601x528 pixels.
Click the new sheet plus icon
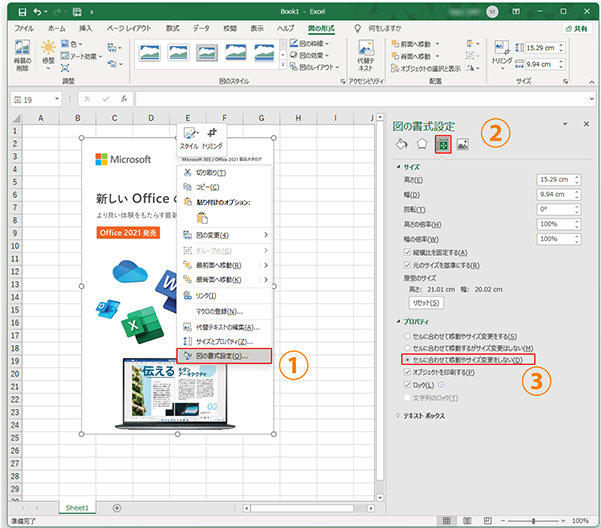click(117, 508)
